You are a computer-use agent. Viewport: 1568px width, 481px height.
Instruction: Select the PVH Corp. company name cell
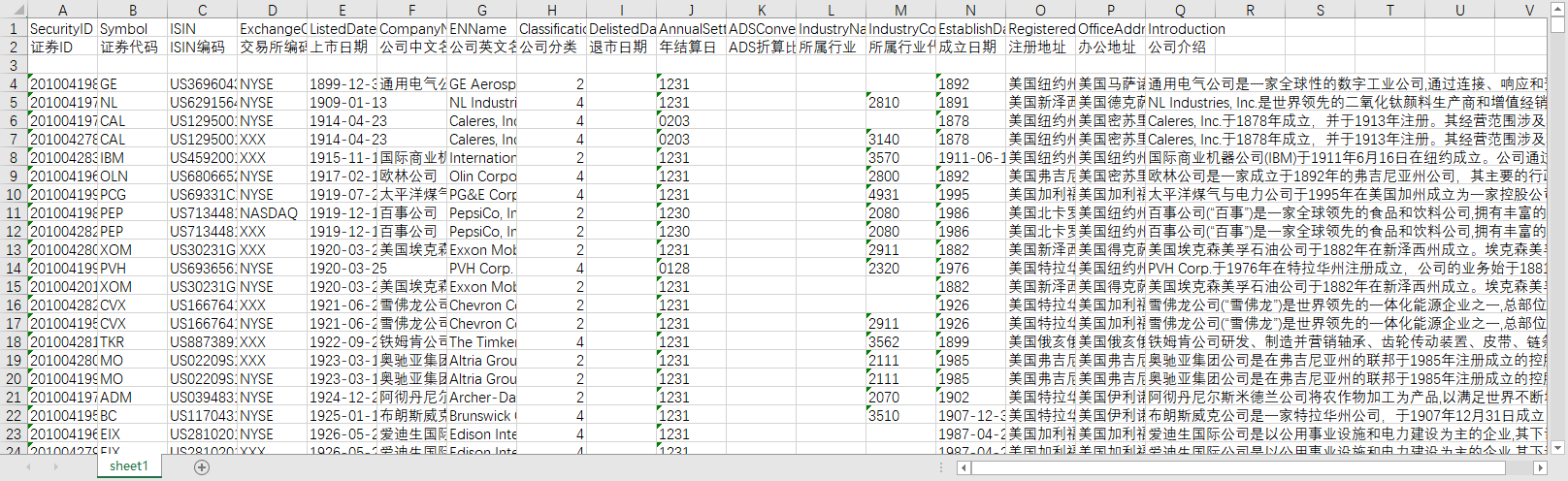[481, 268]
